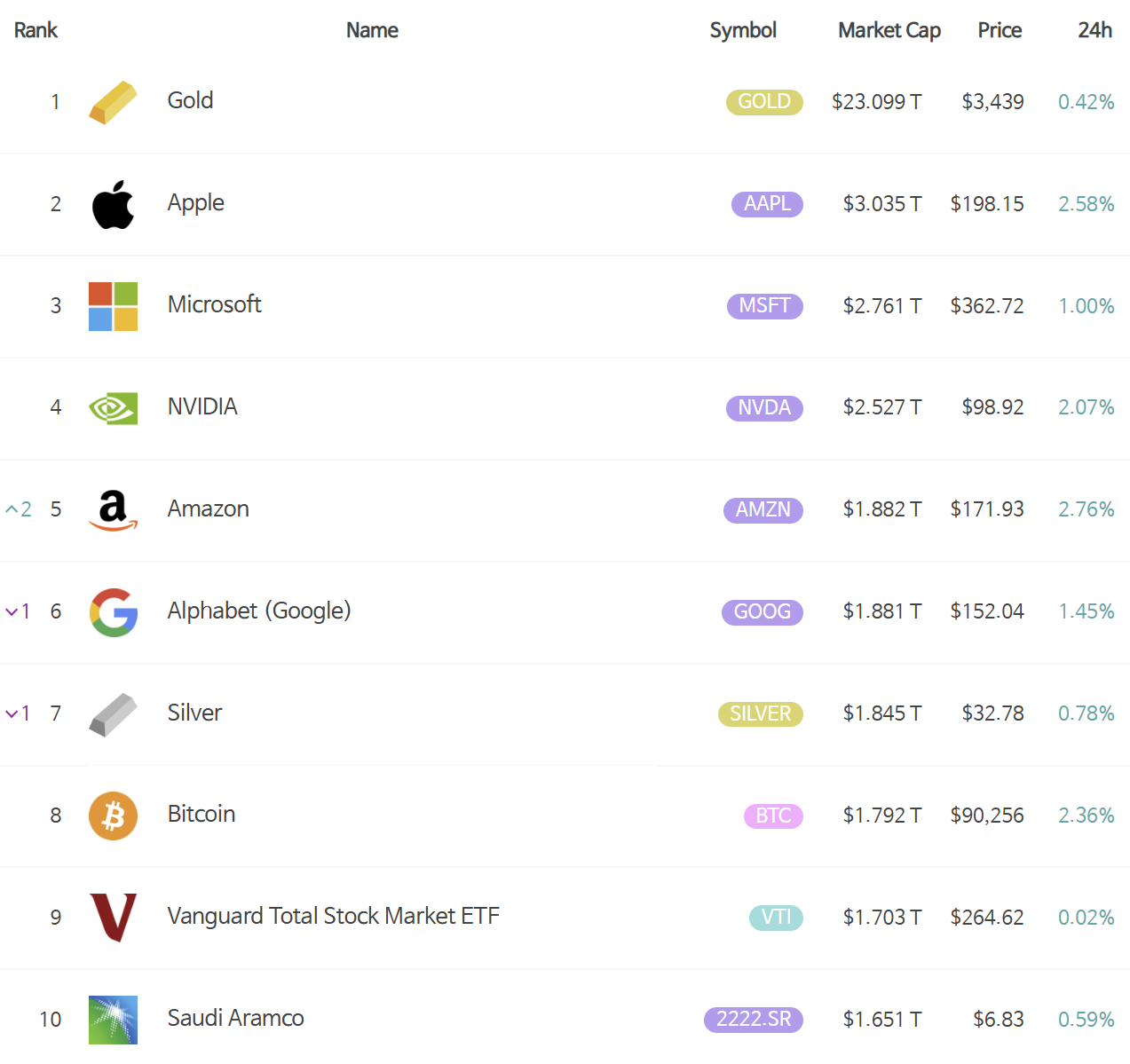The image size is (1130, 1064).
Task: Select the Microsoft four-square logo
Action: (113, 305)
